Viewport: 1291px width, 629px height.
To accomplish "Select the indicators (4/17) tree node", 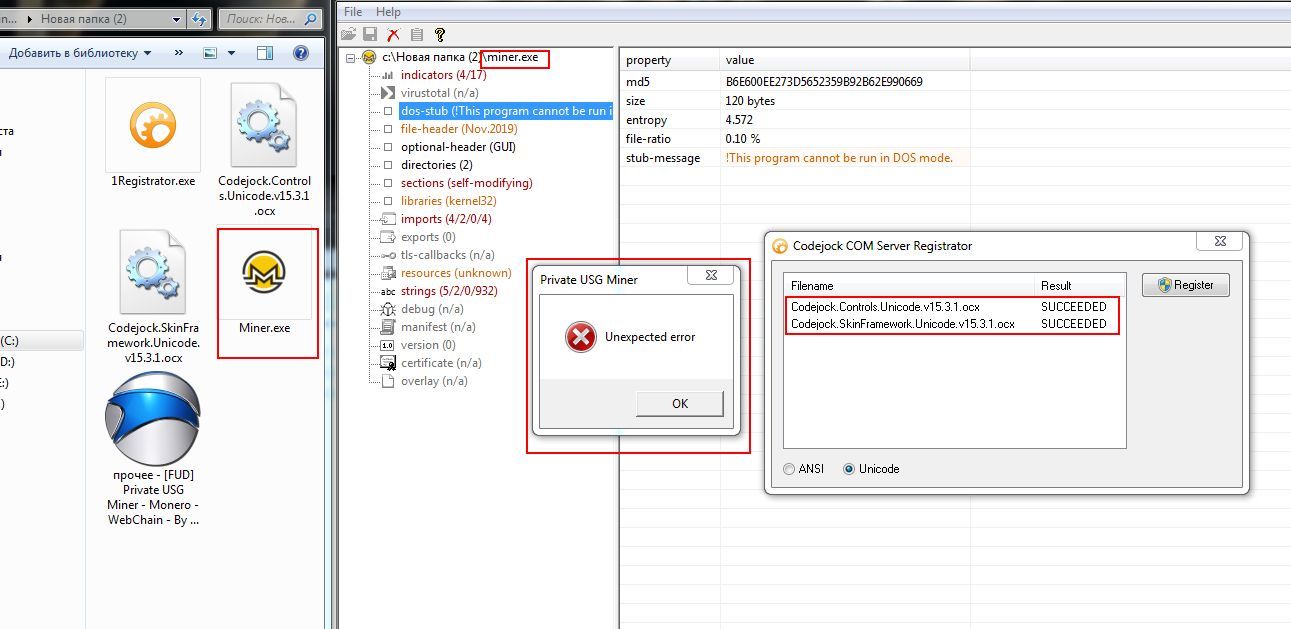I will [443, 75].
